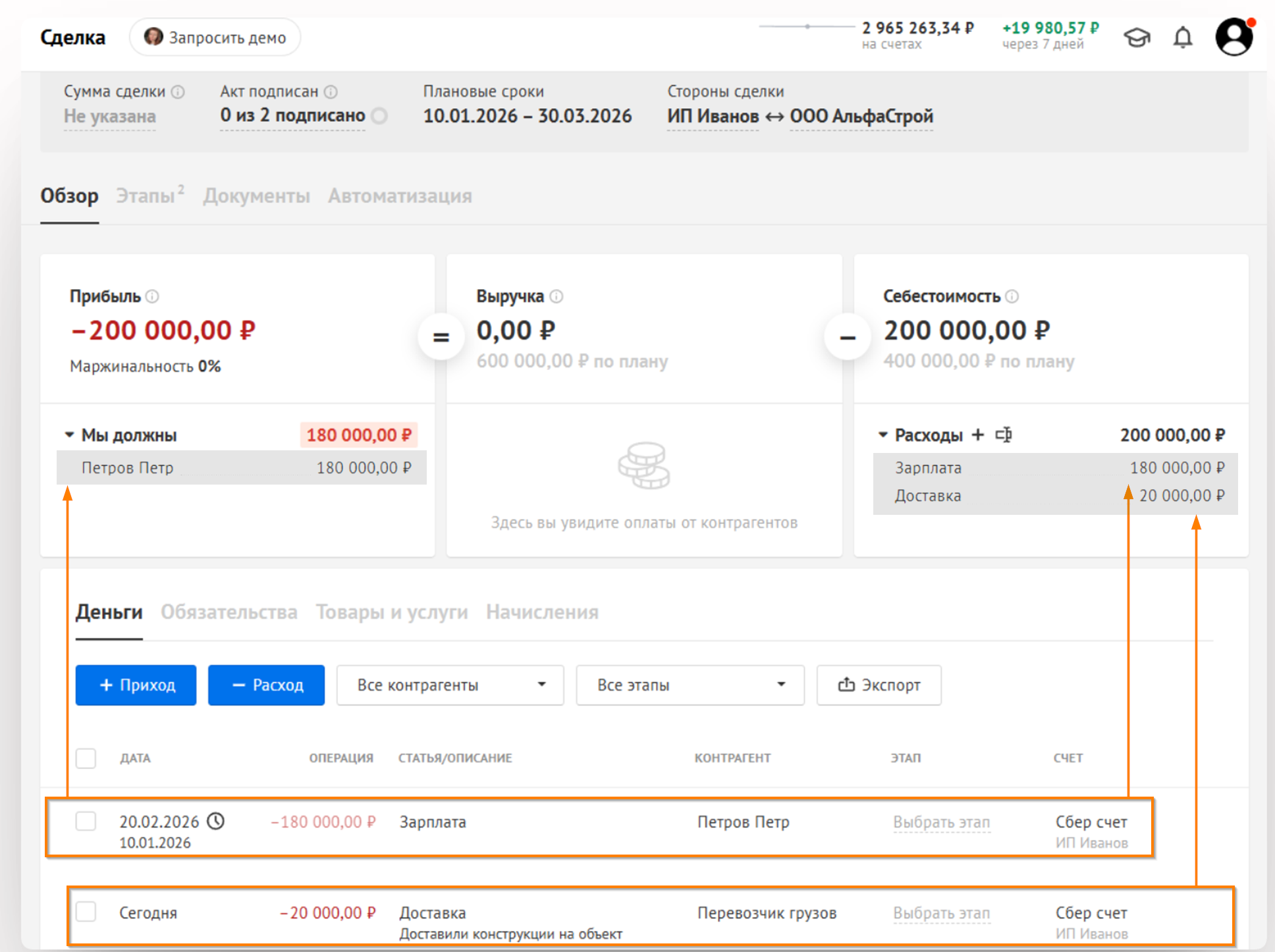Click the split icon next to Расходы
This screenshot has height=952, width=1275.
[x=1004, y=435]
